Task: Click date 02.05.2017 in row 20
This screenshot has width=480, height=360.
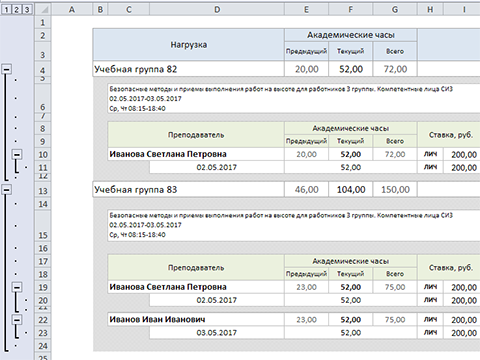Action: click(x=217, y=300)
